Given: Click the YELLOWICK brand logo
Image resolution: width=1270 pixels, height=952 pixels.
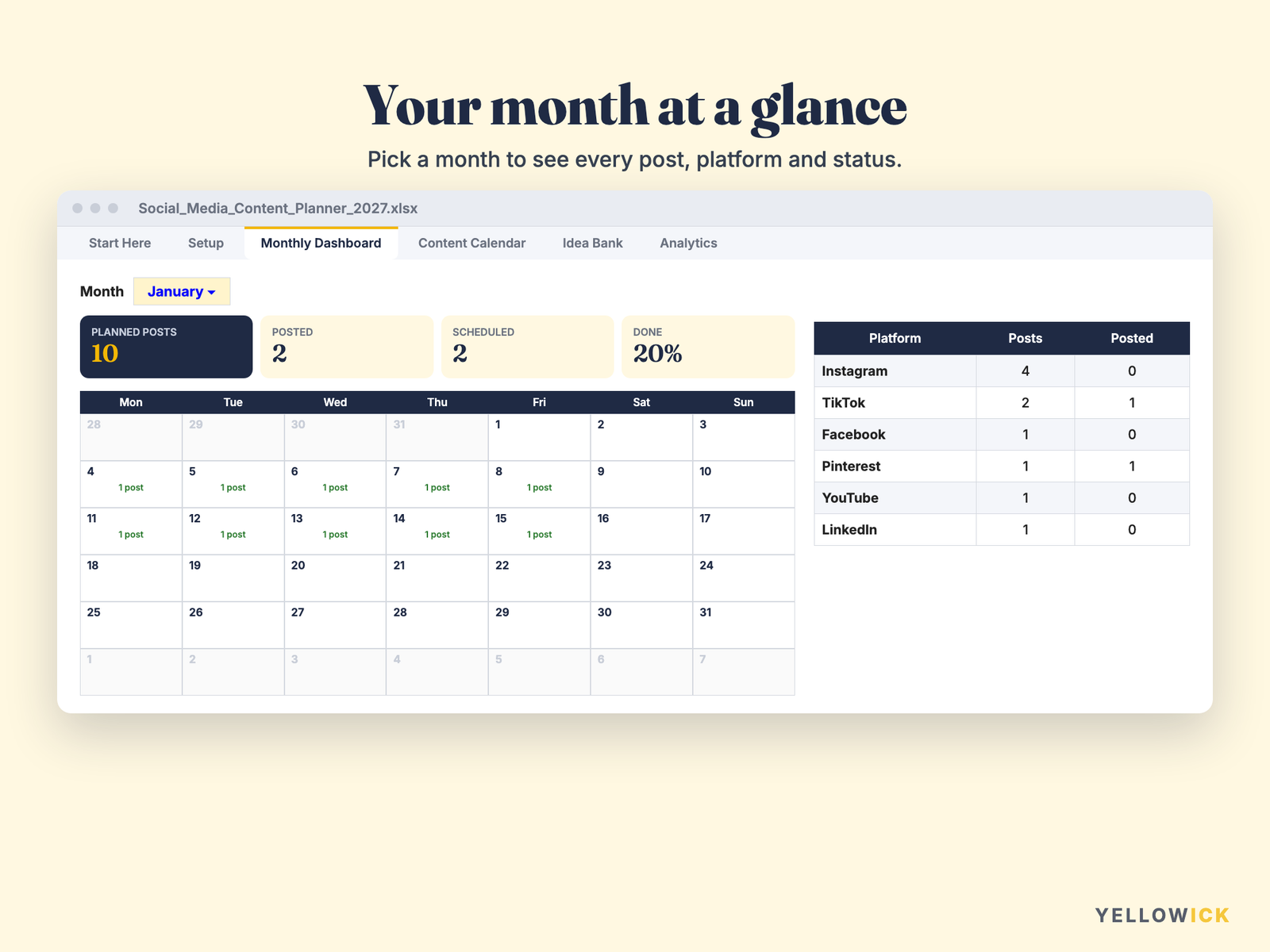Looking at the screenshot, I should tap(1162, 915).
